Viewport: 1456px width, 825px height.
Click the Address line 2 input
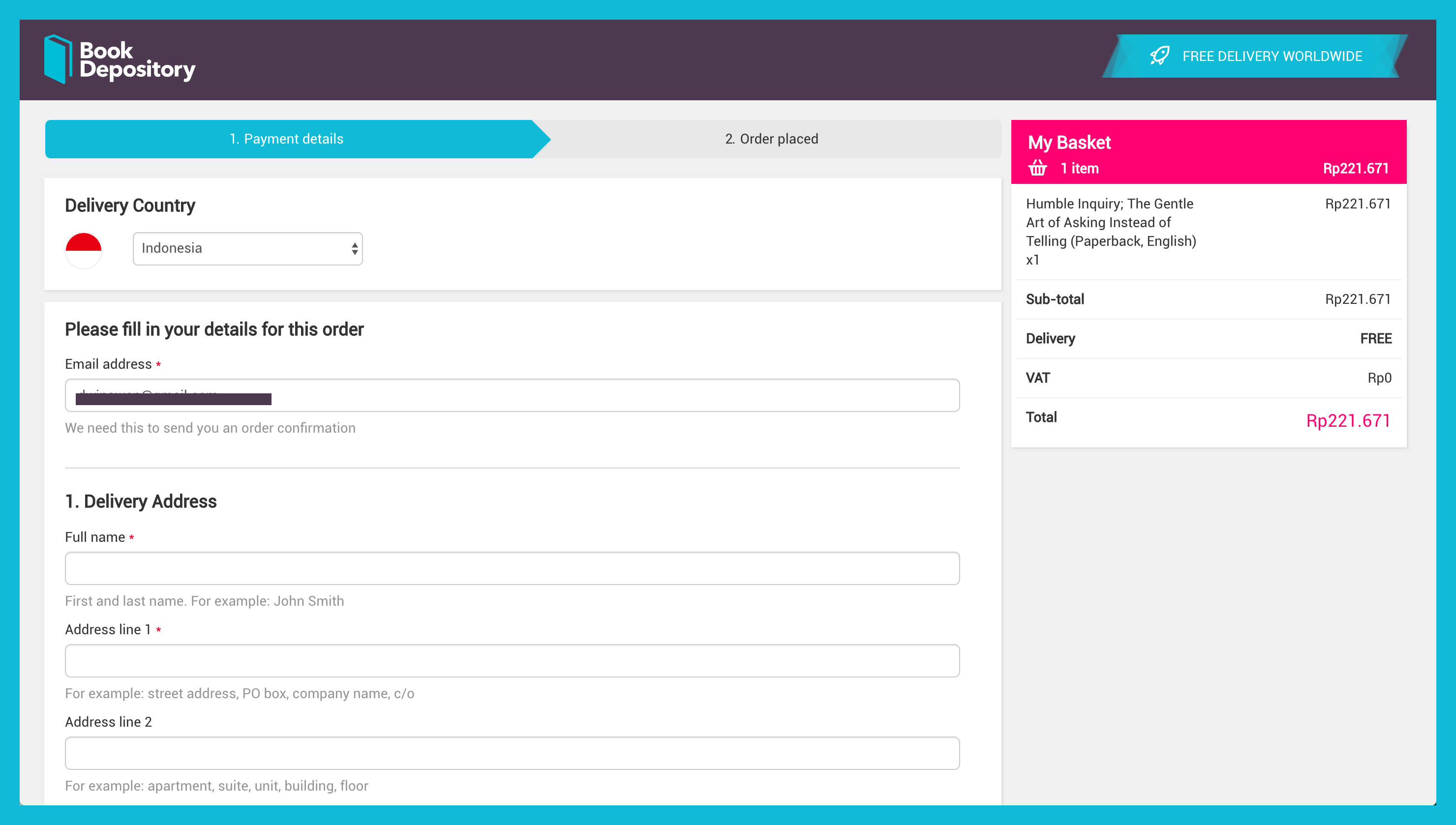click(512, 752)
